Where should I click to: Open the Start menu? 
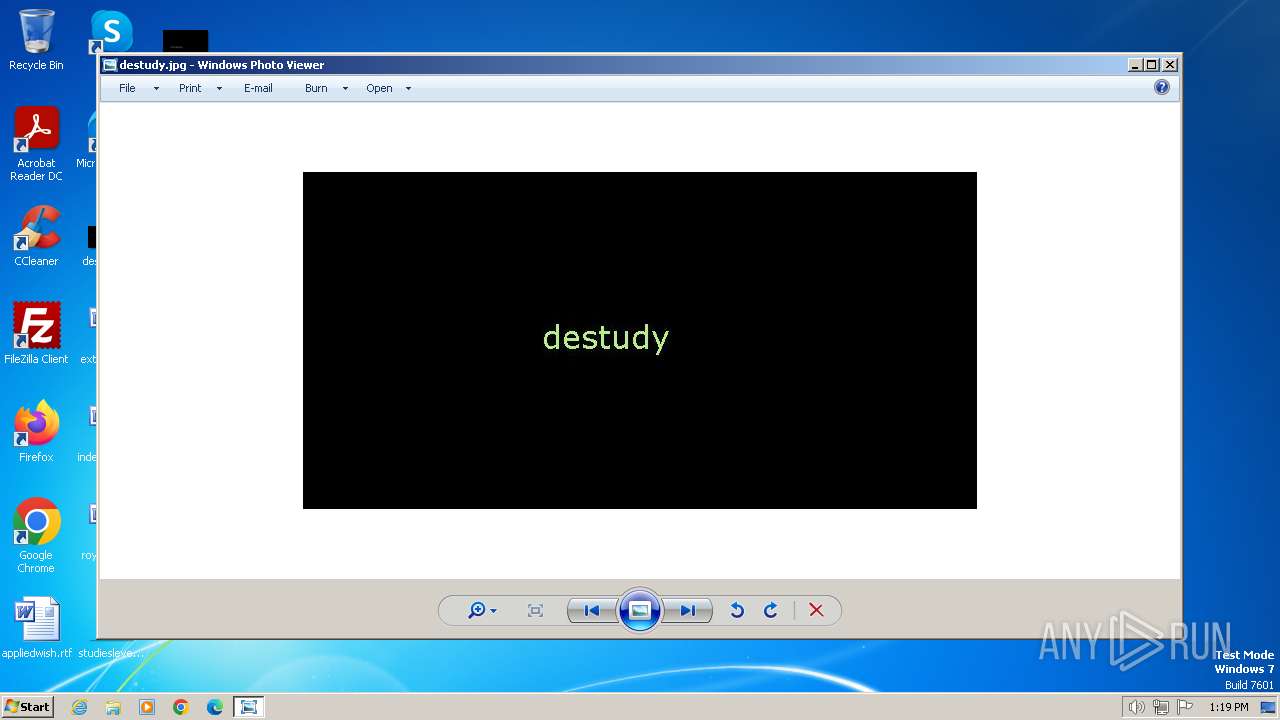tap(27, 706)
